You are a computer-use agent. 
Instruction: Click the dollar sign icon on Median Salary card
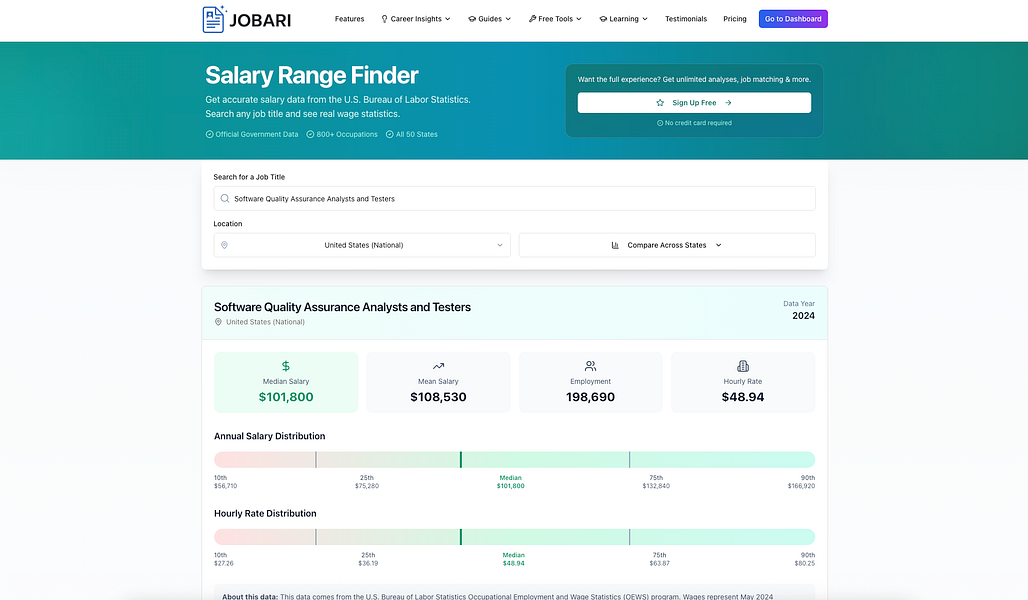coord(286,366)
